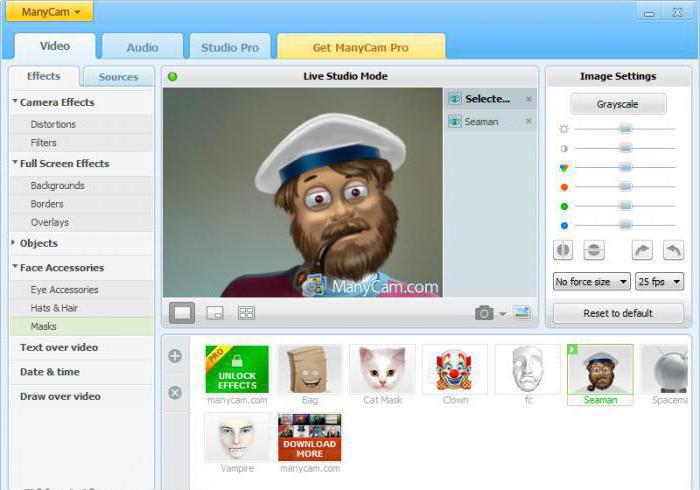Select Backgrounds effects category

(81, 185)
